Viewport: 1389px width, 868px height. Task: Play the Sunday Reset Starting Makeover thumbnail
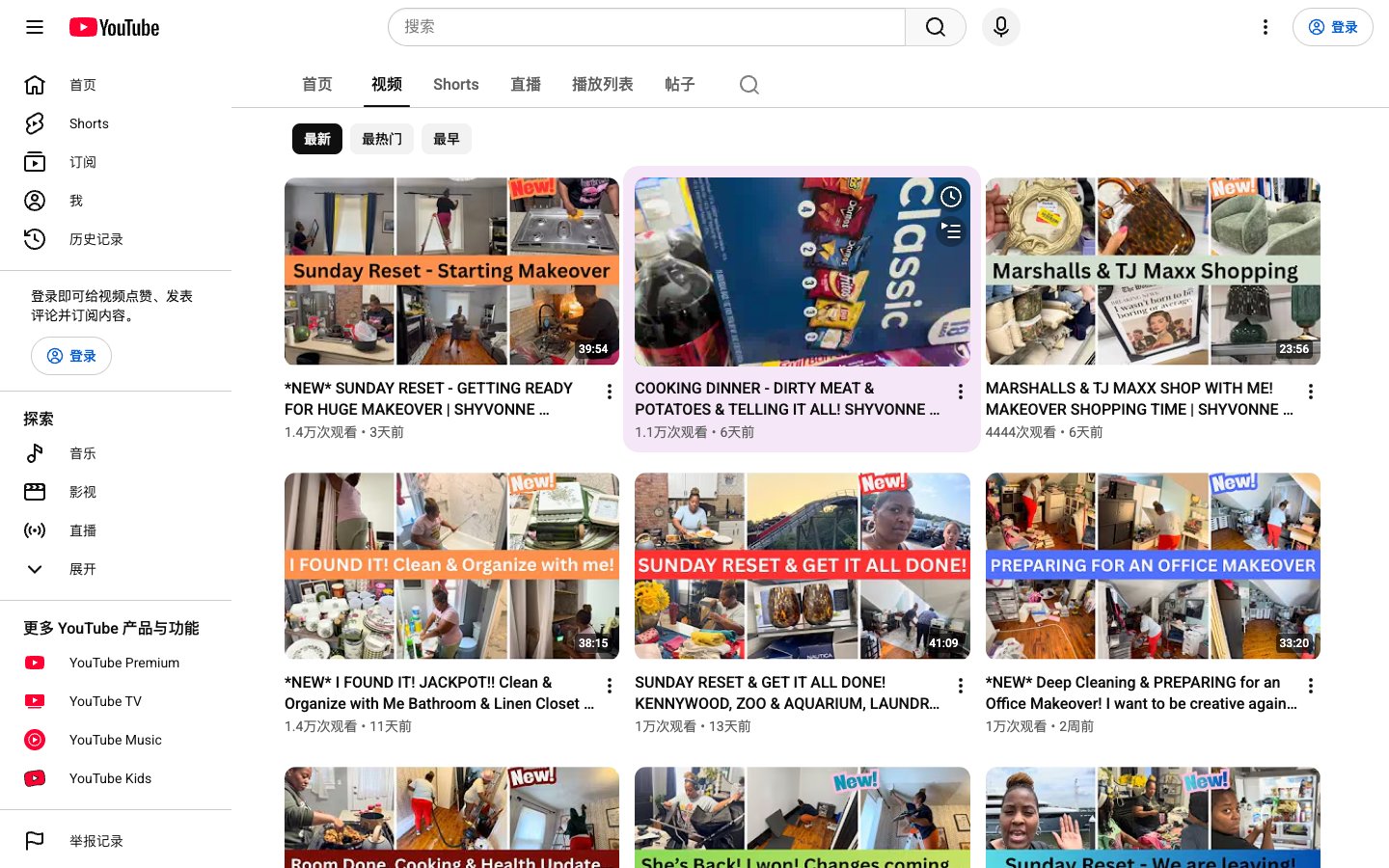coord(451,271)
